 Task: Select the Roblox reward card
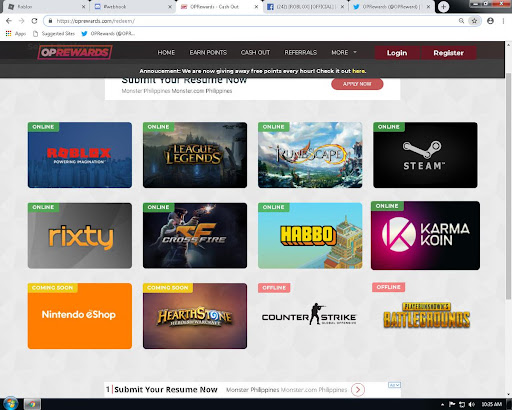pos(80,155)
